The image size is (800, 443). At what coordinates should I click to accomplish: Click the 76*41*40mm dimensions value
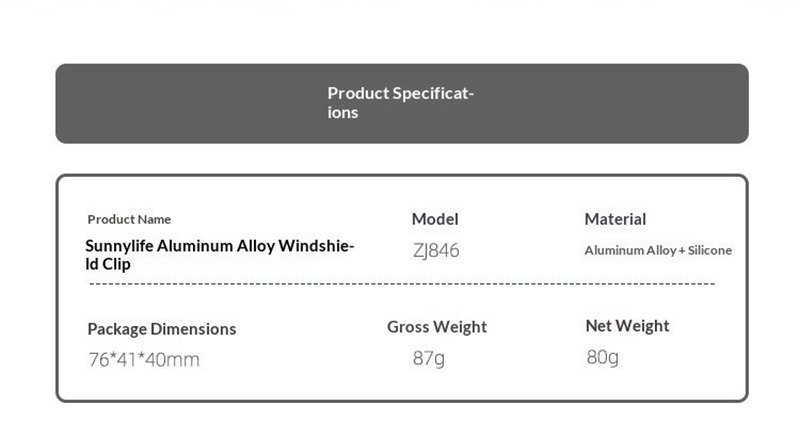(144, 360)
